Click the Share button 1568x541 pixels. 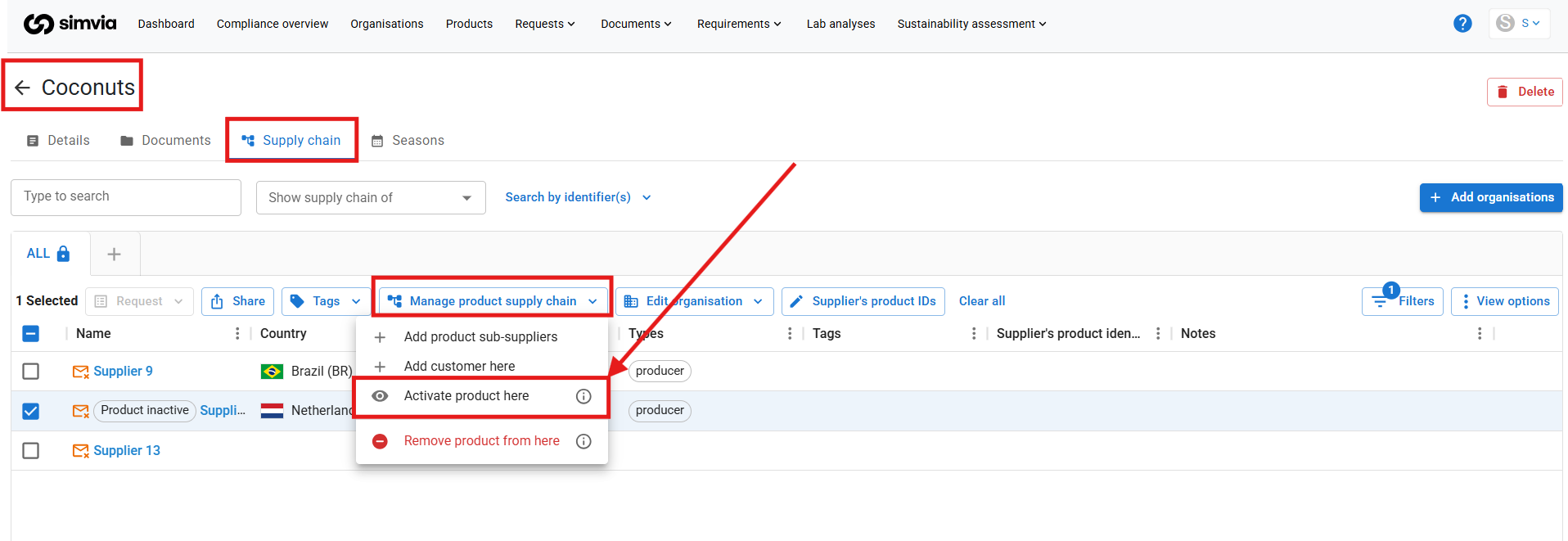pos(238,301)
